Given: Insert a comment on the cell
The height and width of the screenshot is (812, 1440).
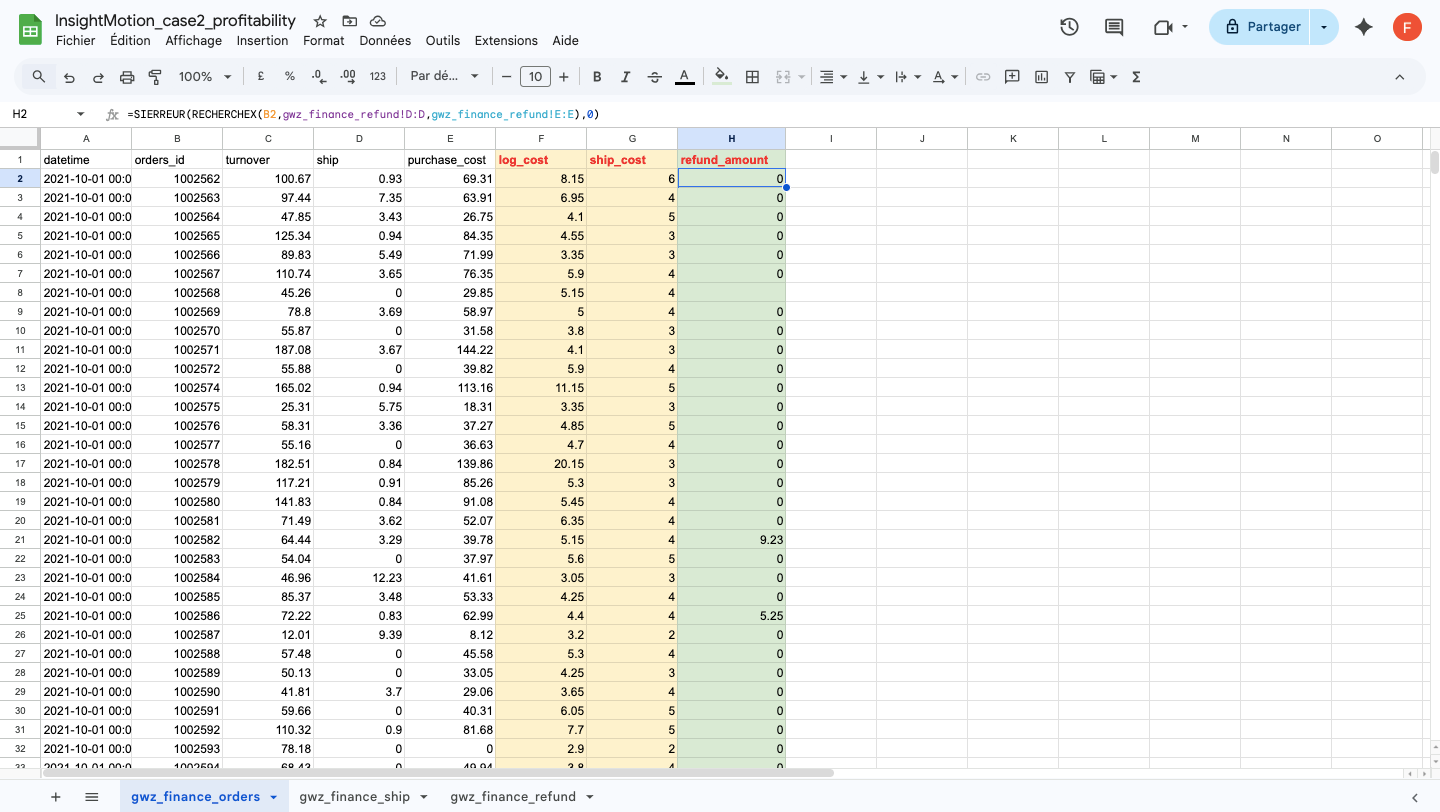Looking at the screenshot, I should point(1012,76).
